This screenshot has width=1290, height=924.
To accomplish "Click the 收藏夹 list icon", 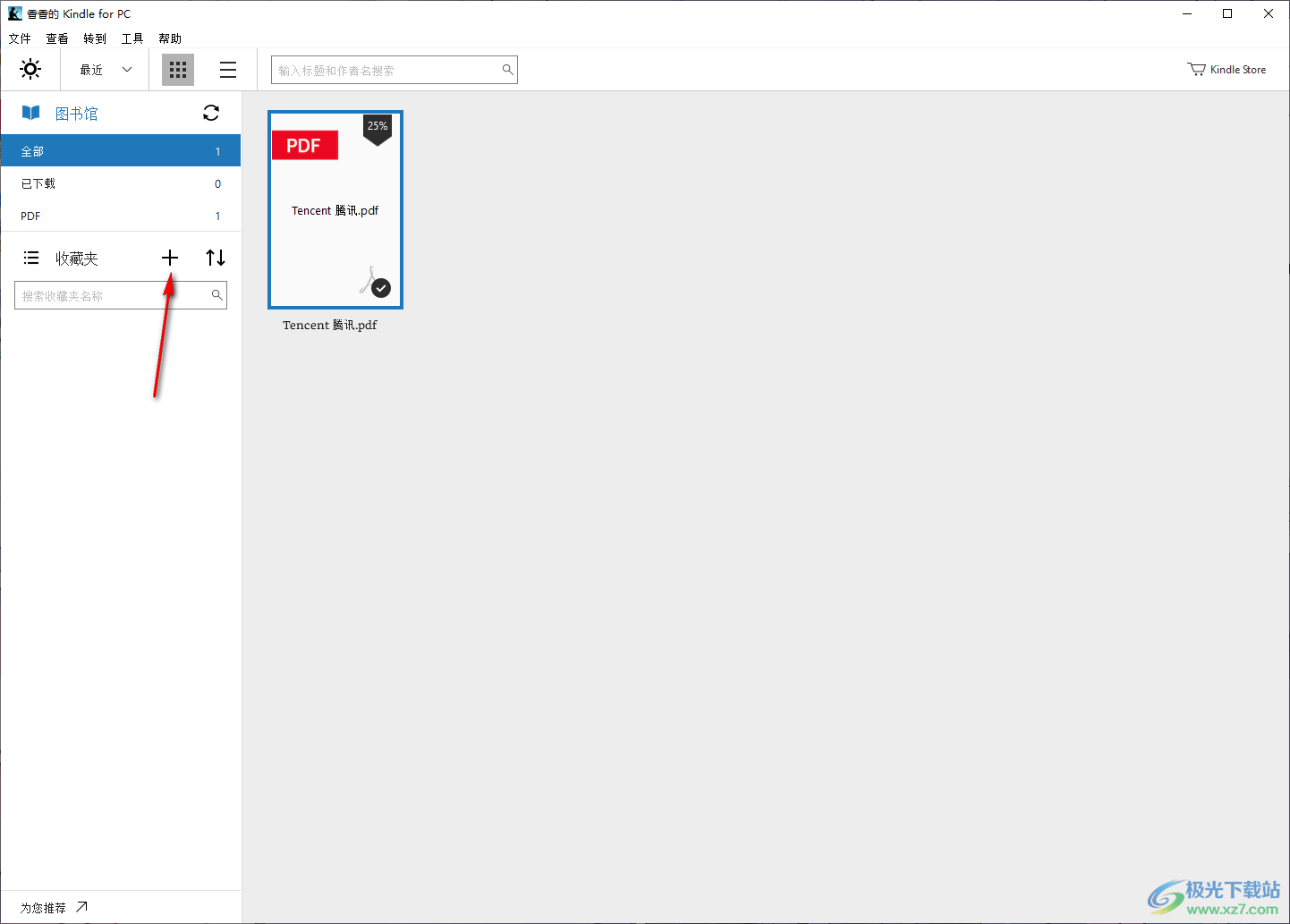I will pos(31,258).
